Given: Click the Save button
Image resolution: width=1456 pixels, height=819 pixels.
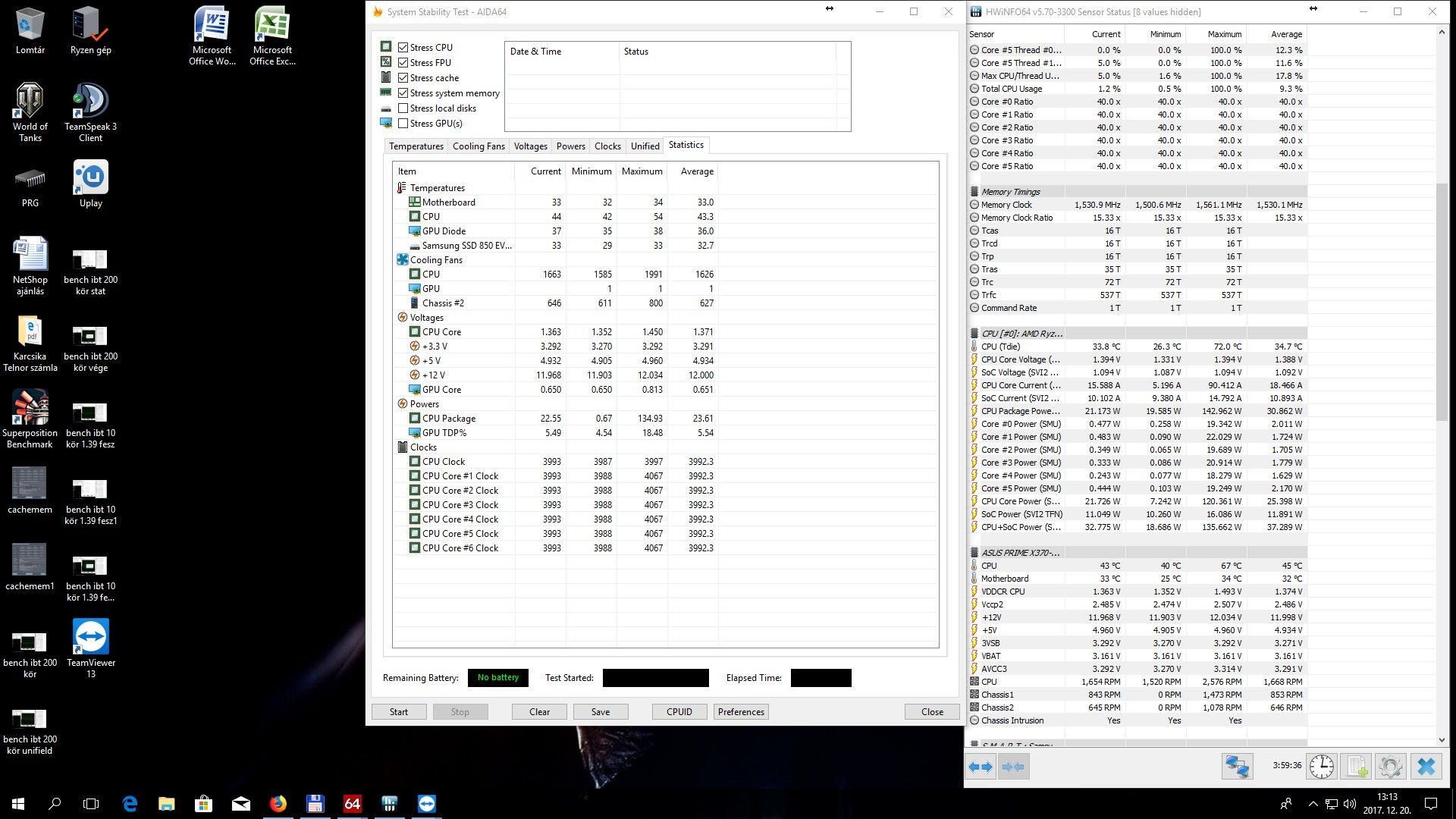Looking at the screenshot, I should pos(601,712).
